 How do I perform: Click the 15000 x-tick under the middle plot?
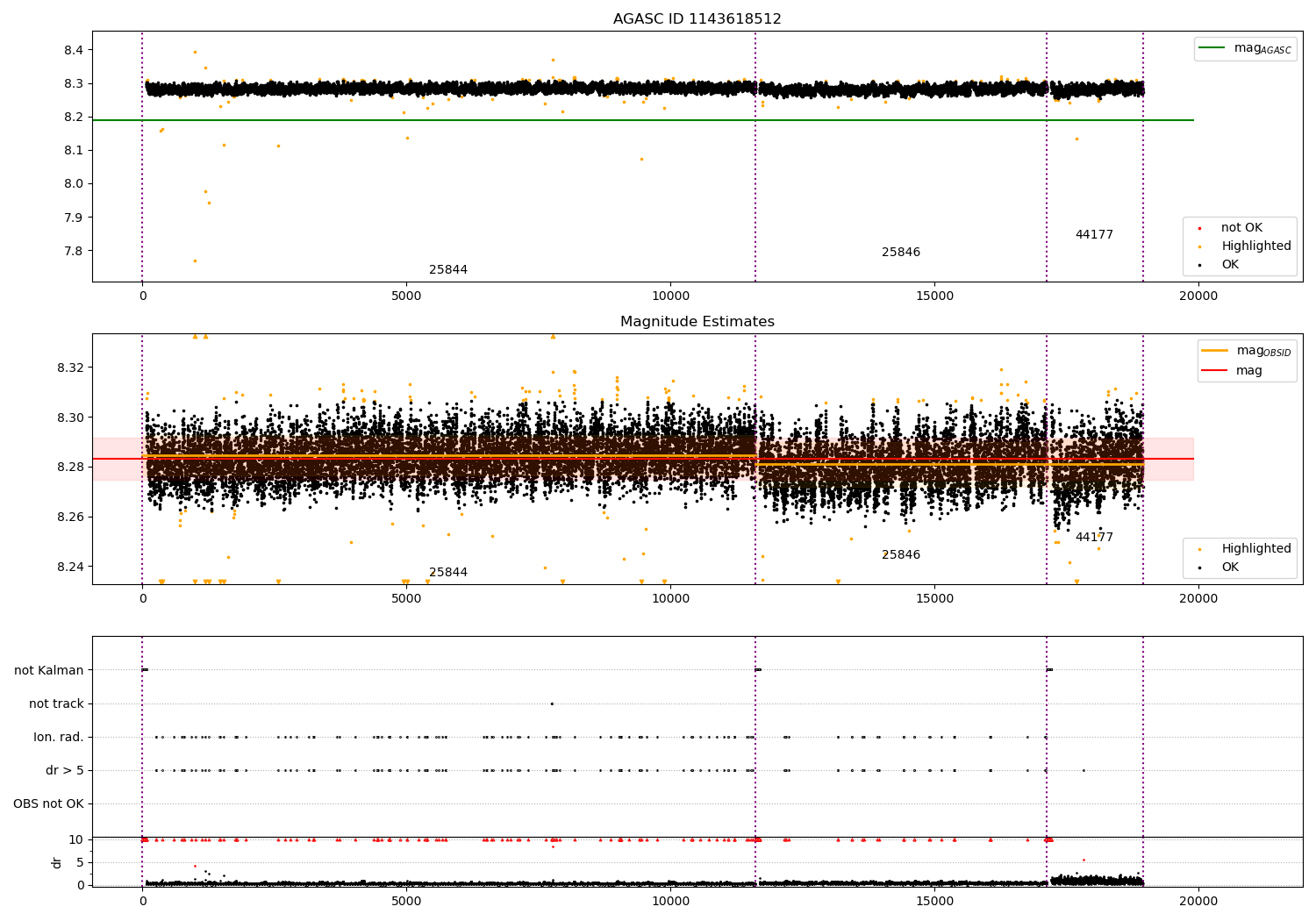click(934, 599)
